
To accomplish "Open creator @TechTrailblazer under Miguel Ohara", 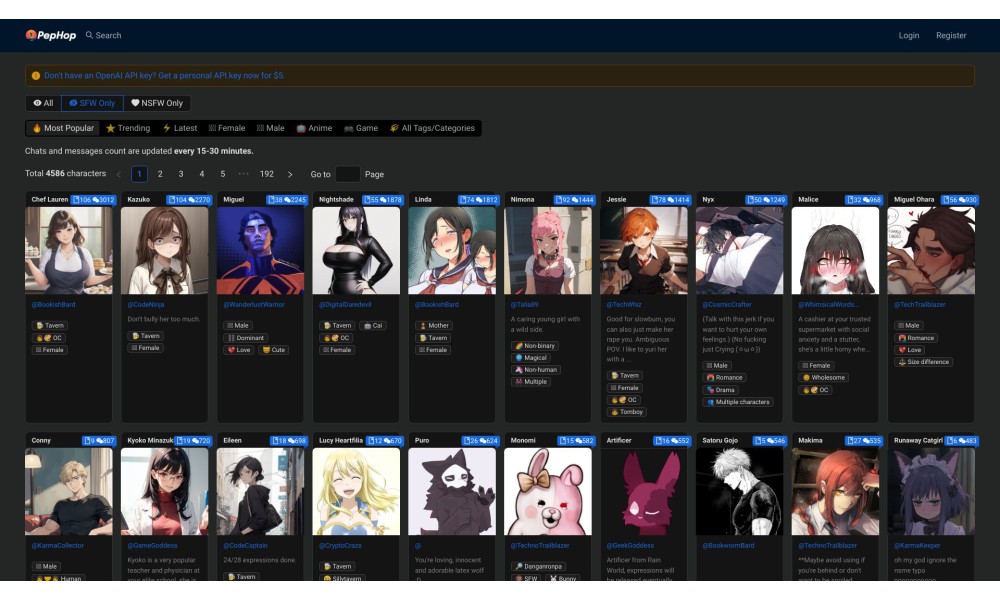I will (922, 305).
